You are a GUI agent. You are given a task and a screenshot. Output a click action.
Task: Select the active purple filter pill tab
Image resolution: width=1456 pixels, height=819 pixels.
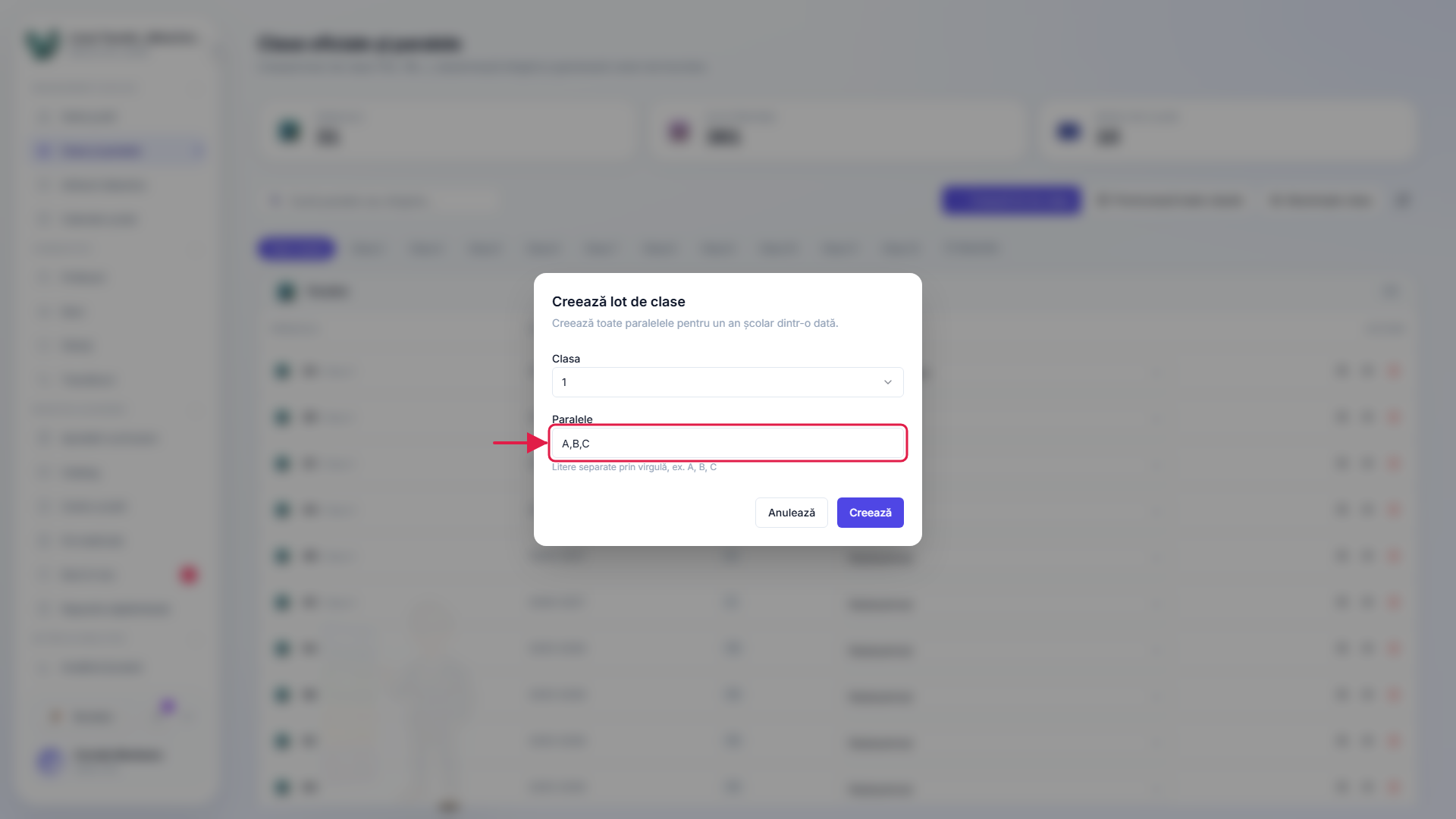[297, 248]
